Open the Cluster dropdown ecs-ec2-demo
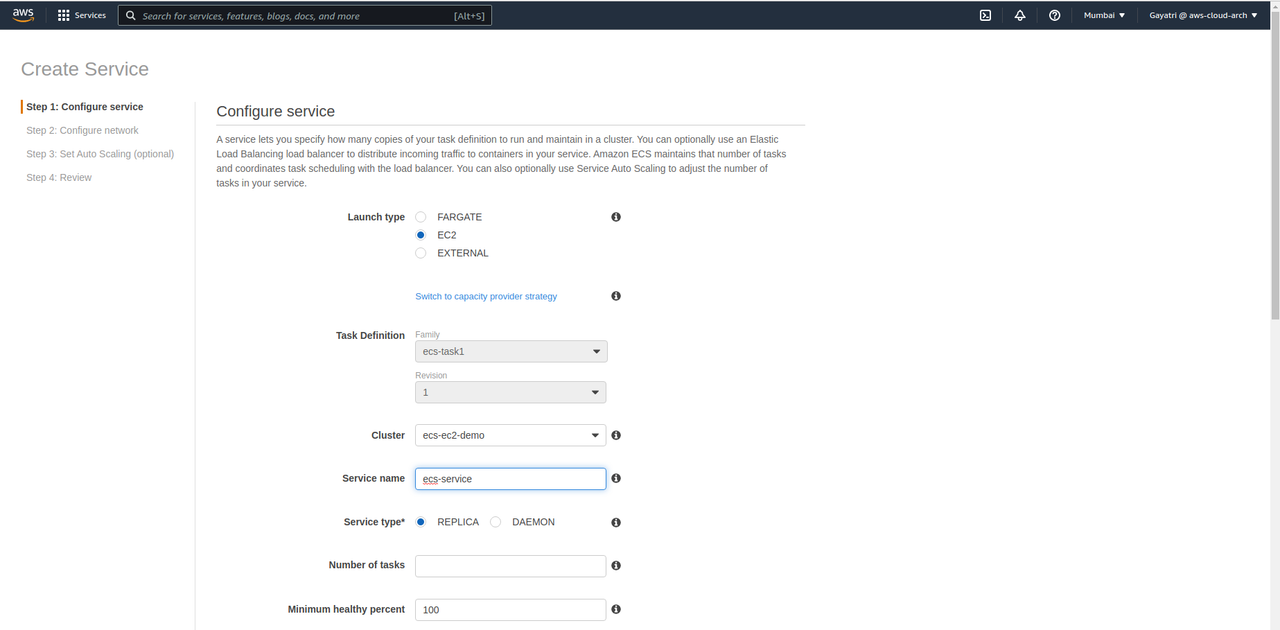Image resolution: width=1280 pixels, height=630 pixels. pyautogui.click(x=511, y=435)
